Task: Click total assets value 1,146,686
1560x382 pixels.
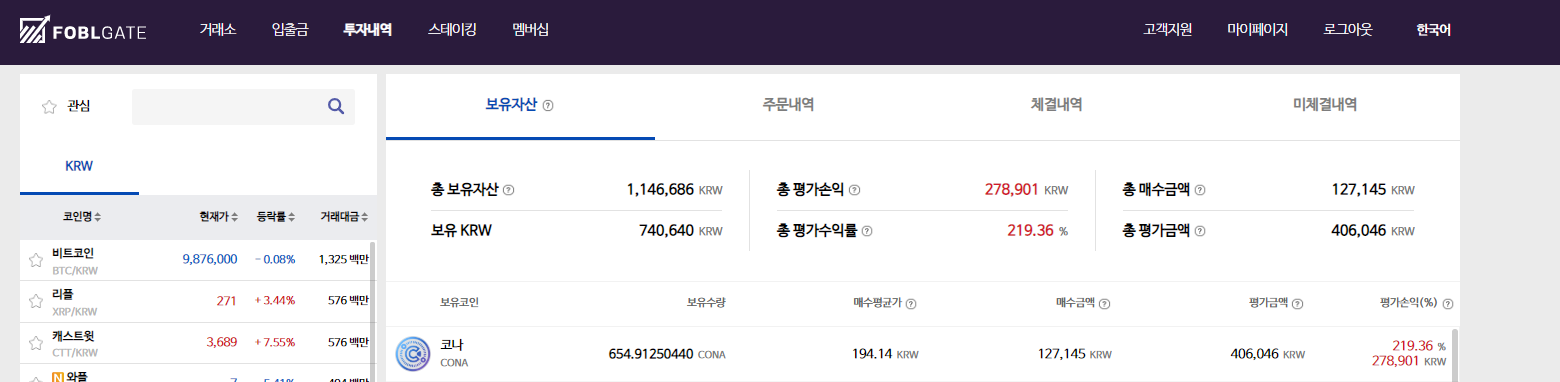Action: 660,189
